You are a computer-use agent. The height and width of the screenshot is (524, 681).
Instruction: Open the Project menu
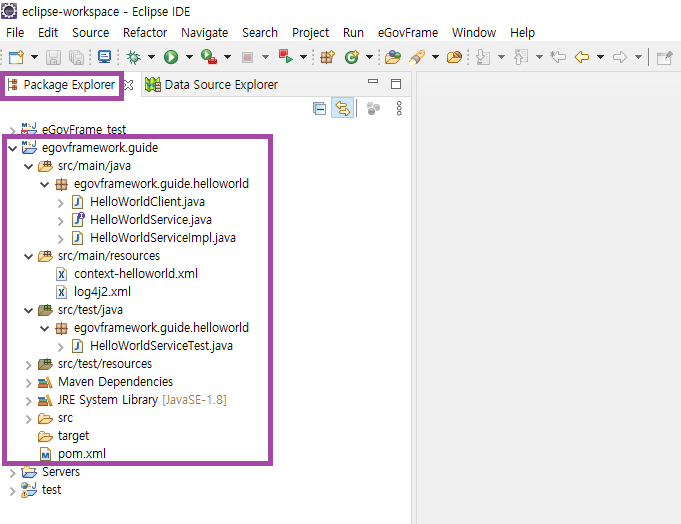pyautogui.click(x=311, y=33)
